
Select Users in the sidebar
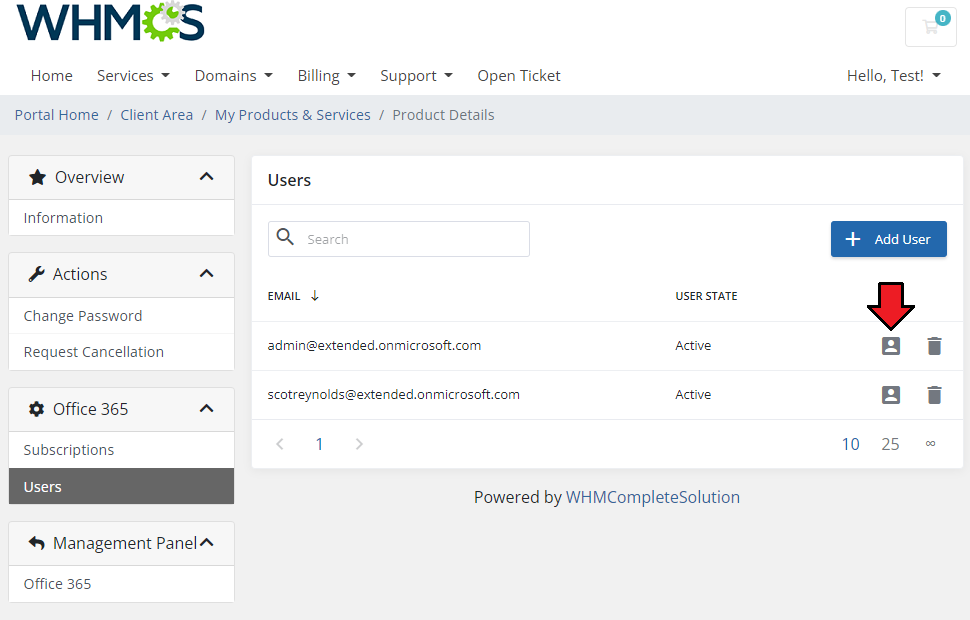(121, 486)
